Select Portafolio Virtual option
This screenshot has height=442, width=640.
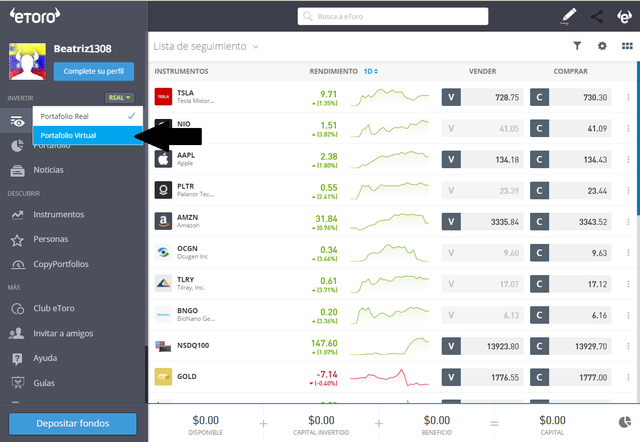(88, 135)
